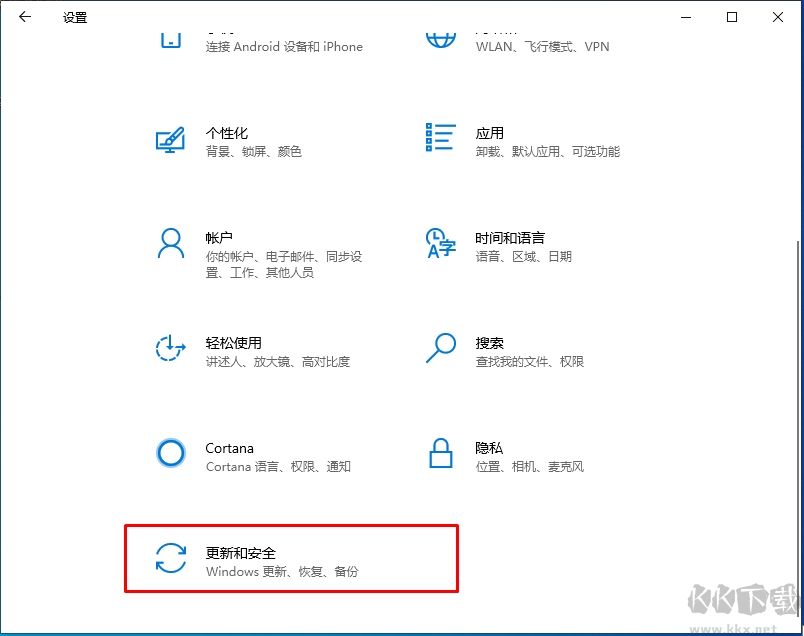804x636 pixels.
Task: Click '连接 Android 设备和 iPhone' text
Action: click(x=284, y=47)
